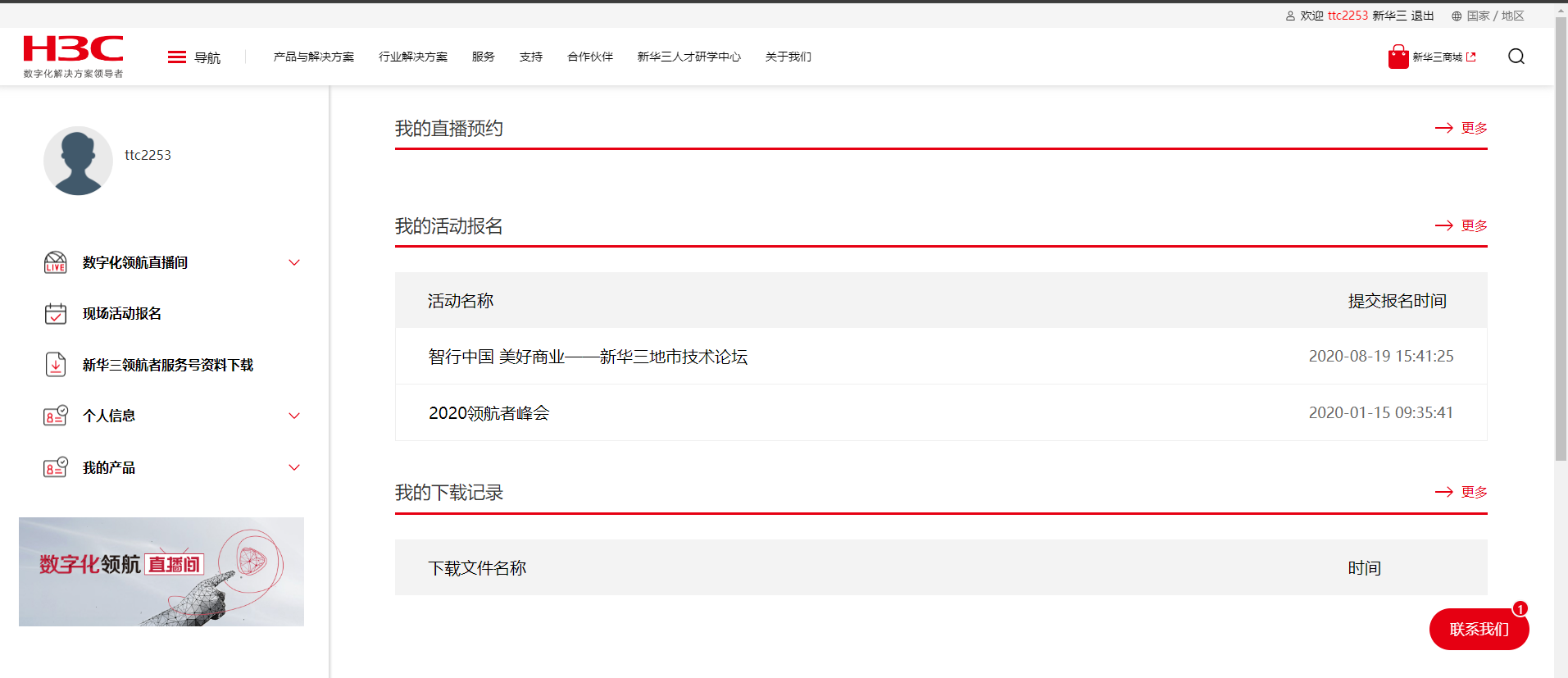Click the external link icon next to 新华三商城
This screenshot has width=1568, height=678.
tap(1470, 57)
